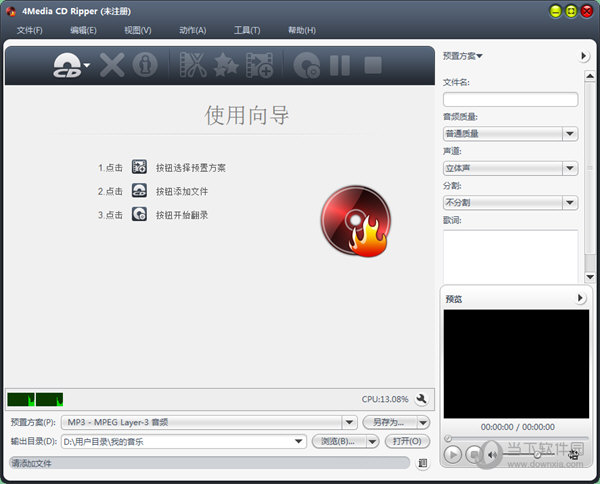
Task: Open the 输出目录(D) path dropdown
Action: point(184,442)
